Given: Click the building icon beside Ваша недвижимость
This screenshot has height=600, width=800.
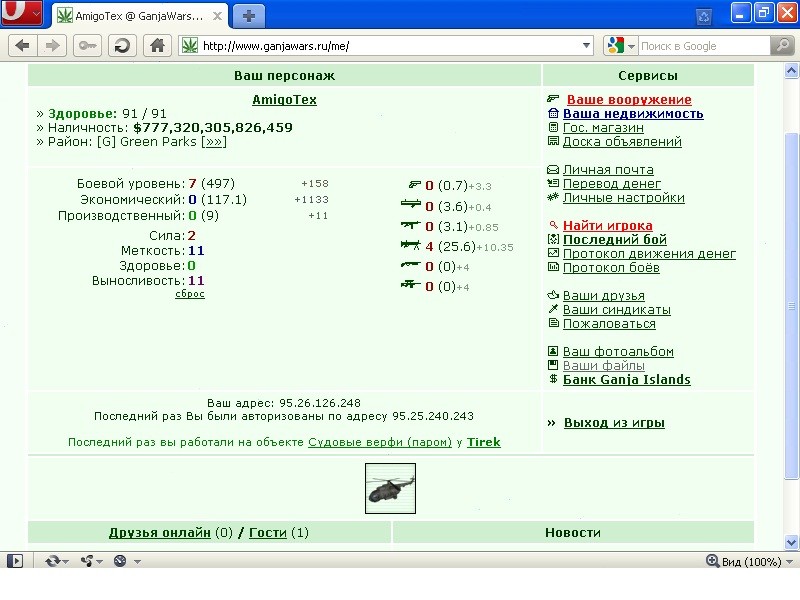Looking at the screenshot, I should pyautogui.click(x=553, y=113).
